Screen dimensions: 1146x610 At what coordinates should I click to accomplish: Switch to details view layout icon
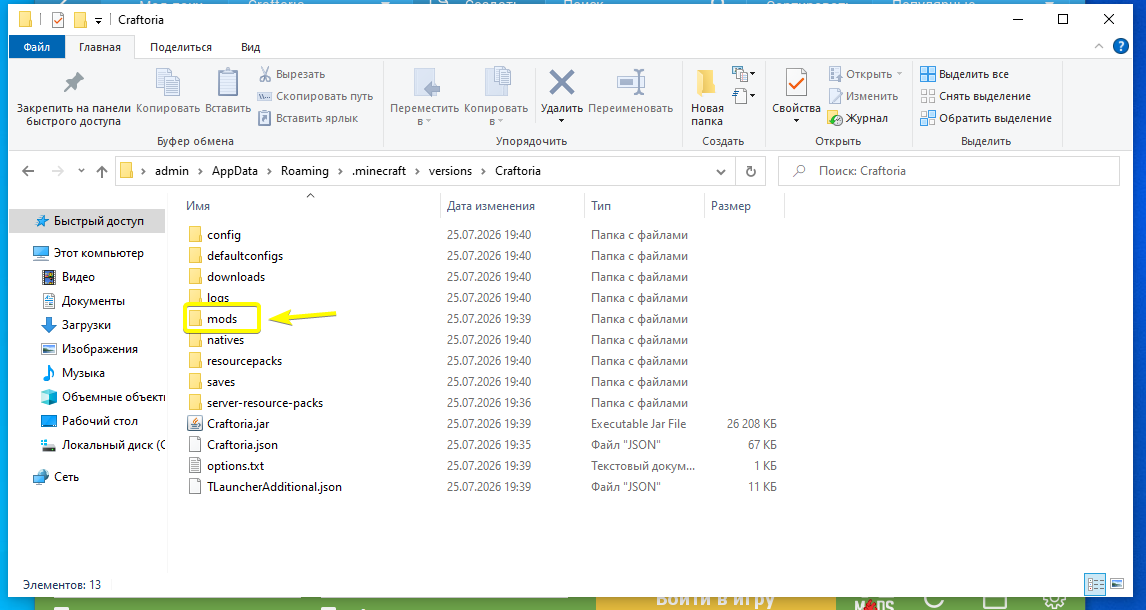pyautogui.click(x=1095, y=584)
